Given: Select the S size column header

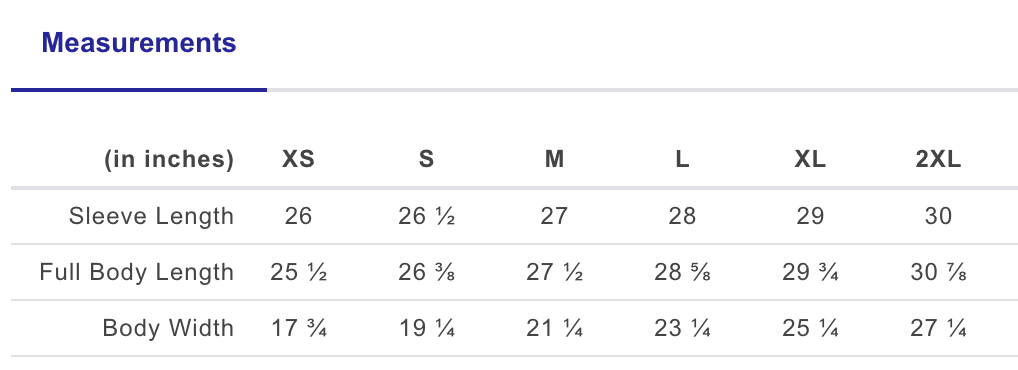Looking at the screenshot, I should click(426, 159).
